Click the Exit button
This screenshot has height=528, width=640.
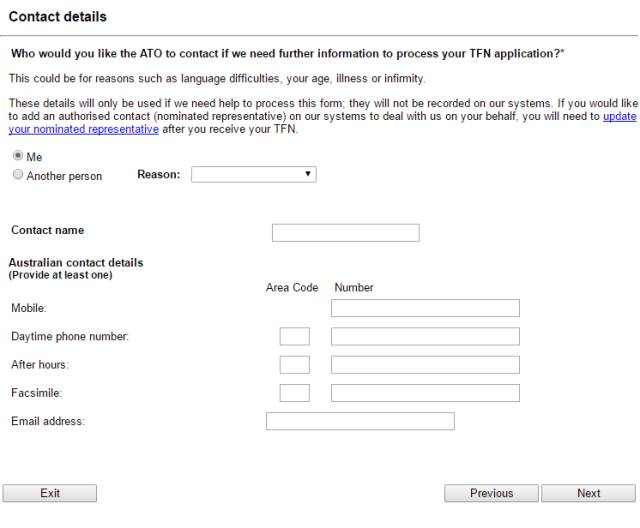coord(50,493)
